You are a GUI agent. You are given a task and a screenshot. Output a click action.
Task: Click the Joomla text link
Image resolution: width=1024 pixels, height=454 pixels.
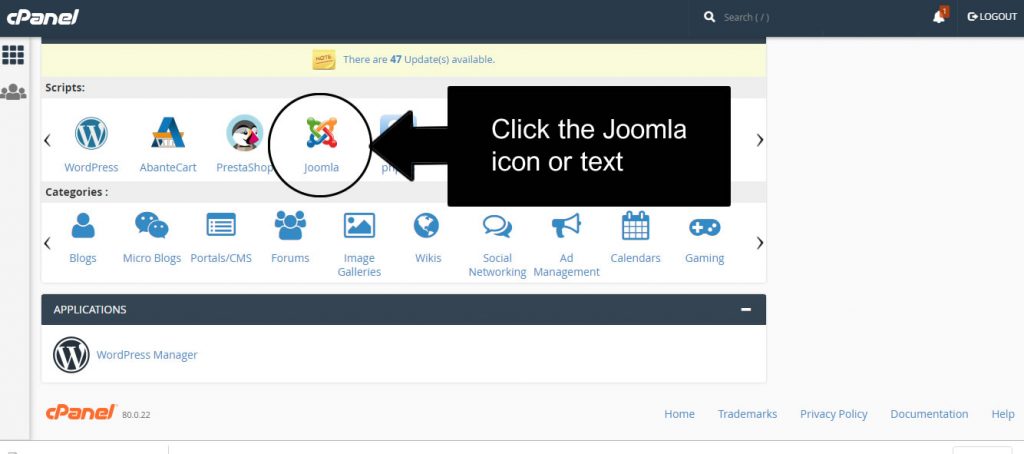click(x=321, y=167)
